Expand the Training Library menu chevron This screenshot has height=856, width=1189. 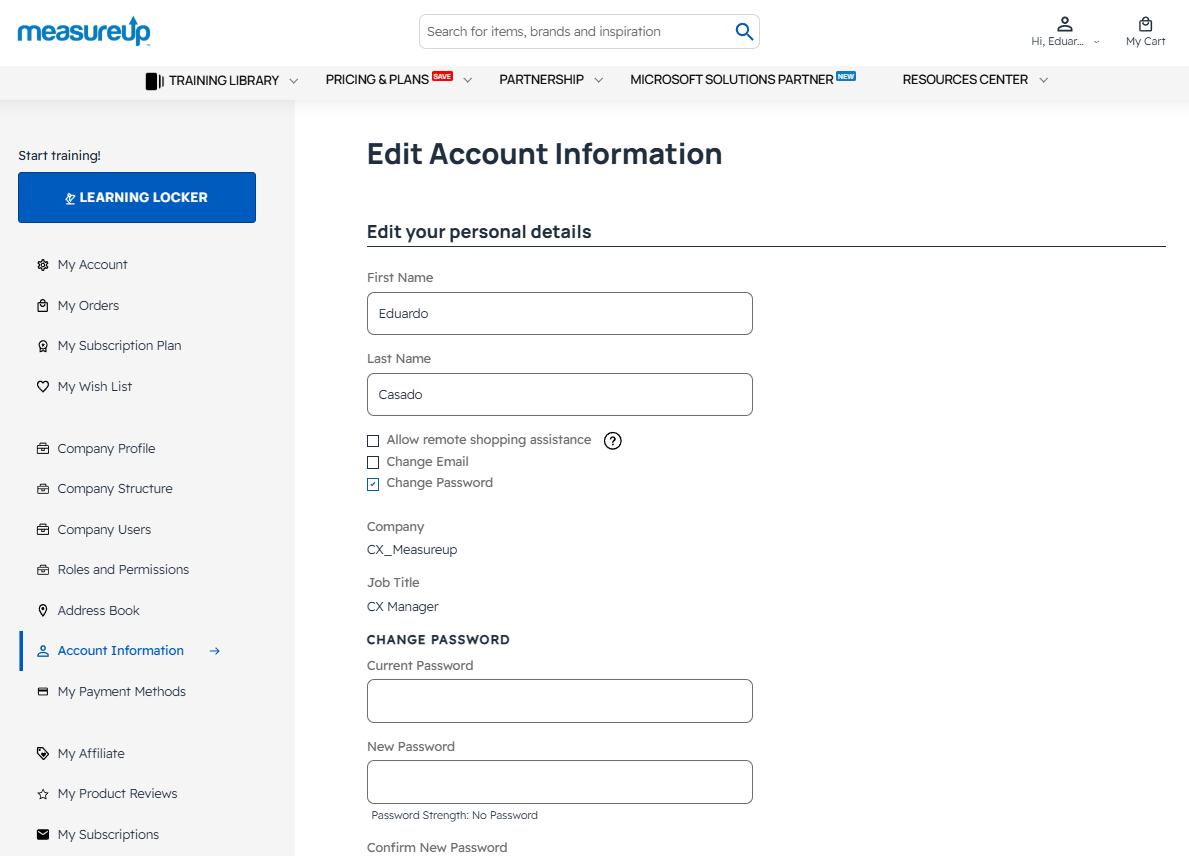tap(293, 80)
